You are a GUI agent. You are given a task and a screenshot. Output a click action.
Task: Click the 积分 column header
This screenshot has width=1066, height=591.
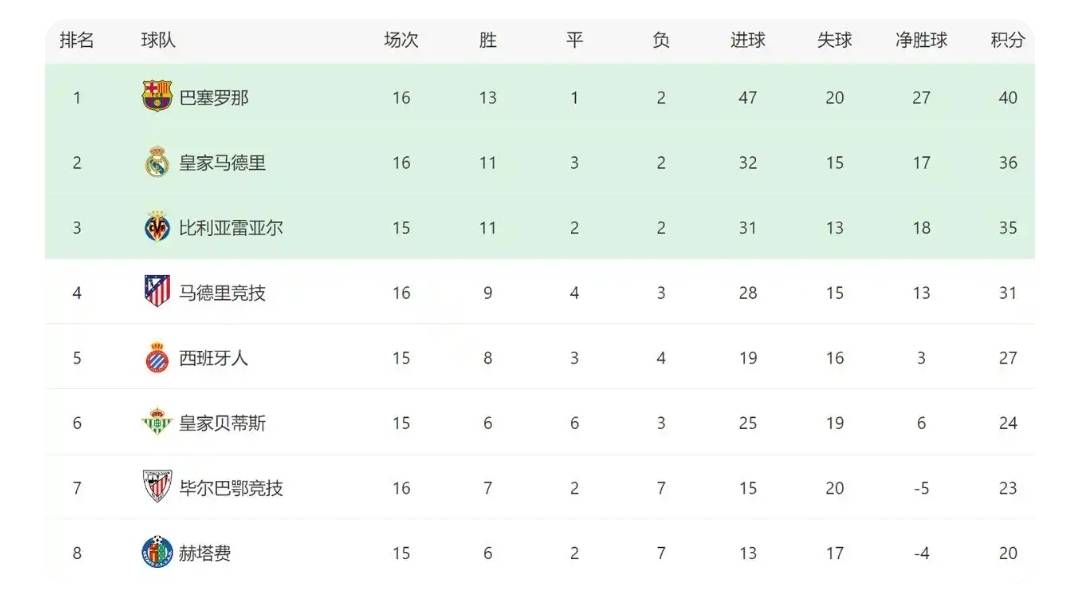[x=1008, y=41]
